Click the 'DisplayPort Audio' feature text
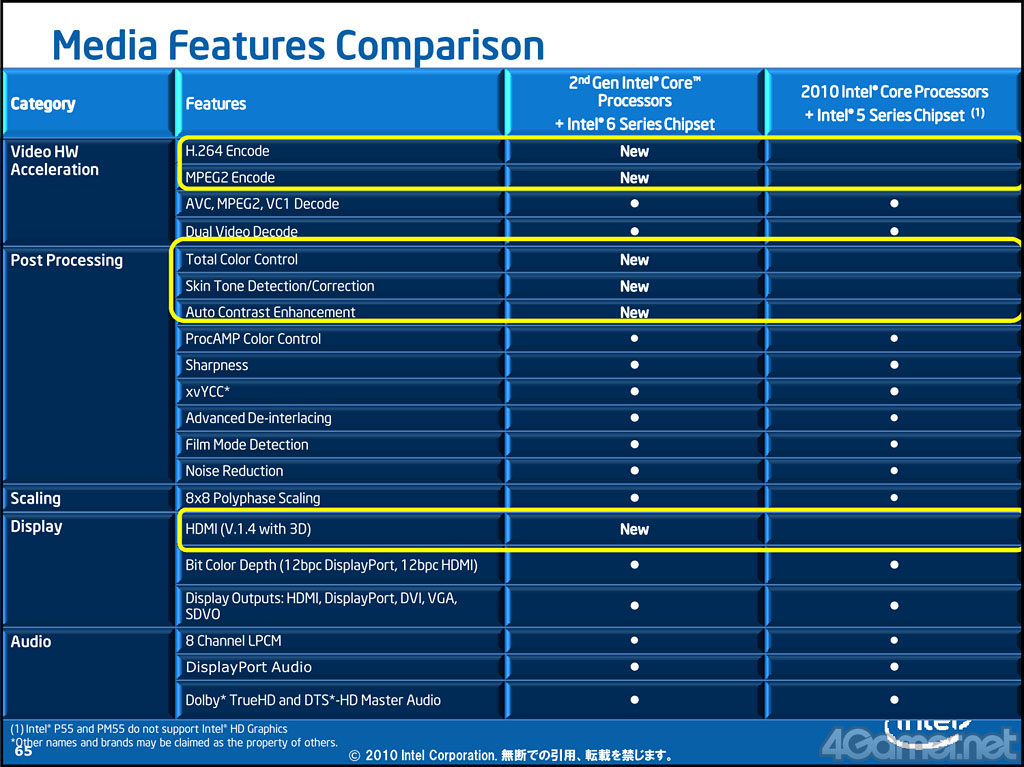The height and width of the screenshot is (767, 1024). pos(249,667)
